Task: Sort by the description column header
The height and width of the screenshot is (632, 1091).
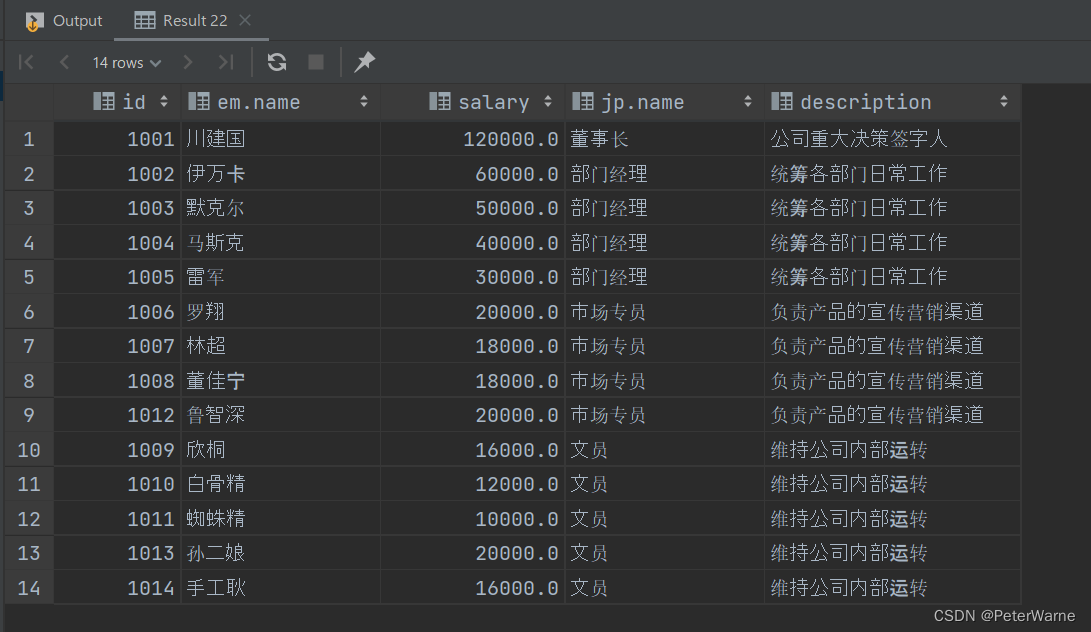Action: pyautogui.click(x=893, y=102)
